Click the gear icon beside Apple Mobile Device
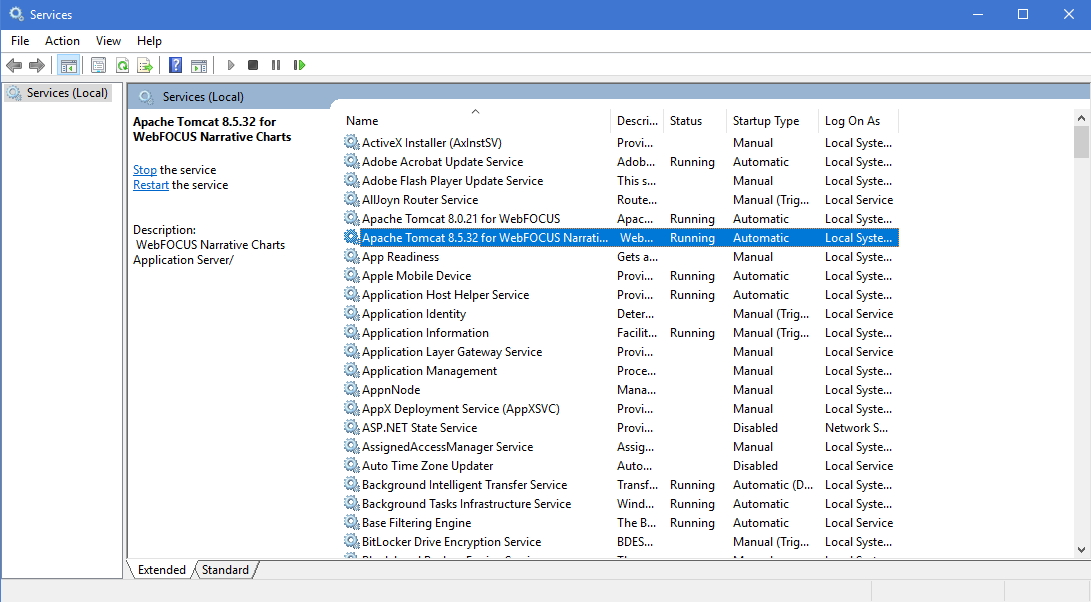The width and height of the screenshot is (1091, 602). [351, 276]
